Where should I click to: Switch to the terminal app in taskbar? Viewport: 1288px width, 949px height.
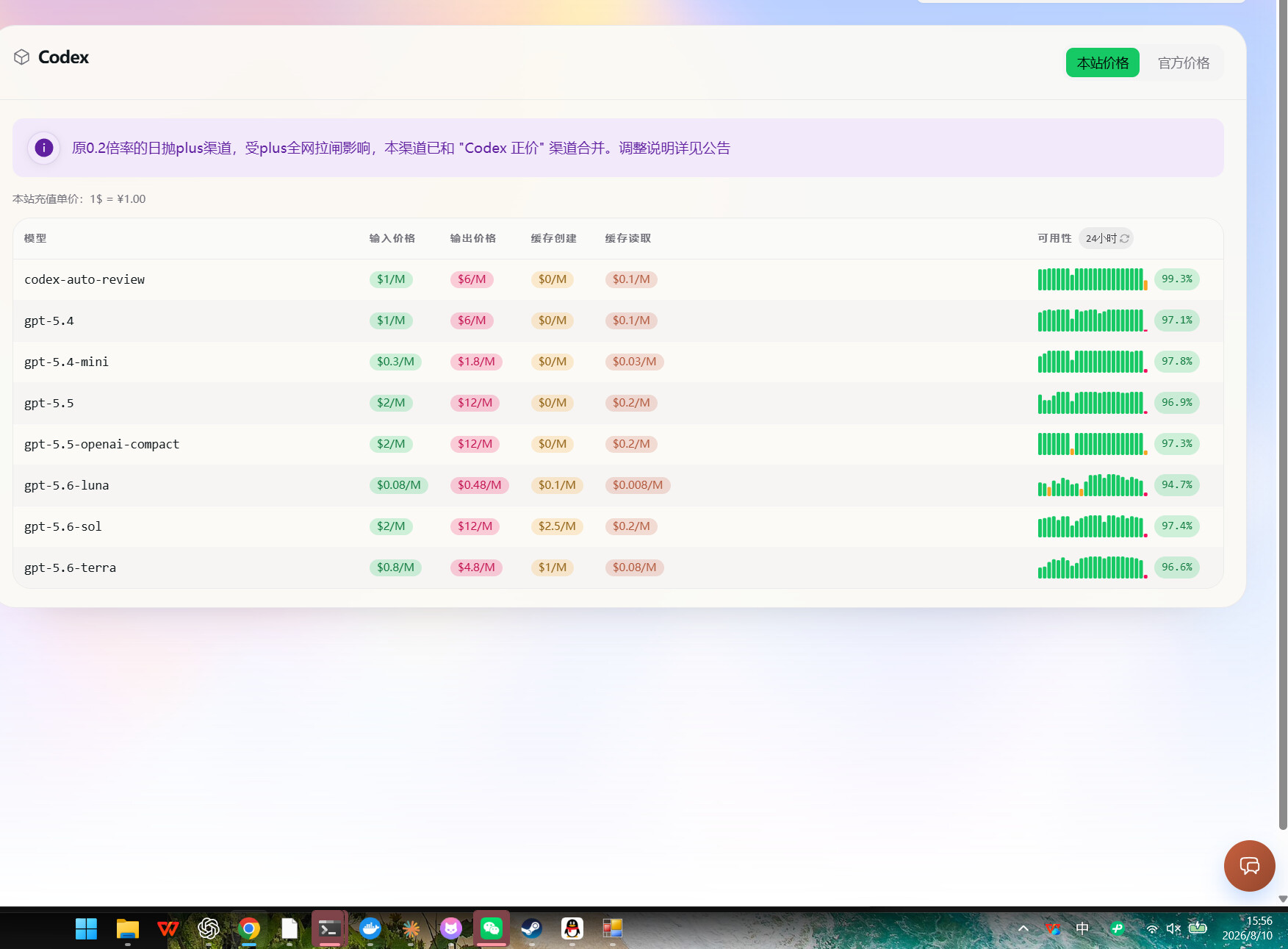point(330,929)
